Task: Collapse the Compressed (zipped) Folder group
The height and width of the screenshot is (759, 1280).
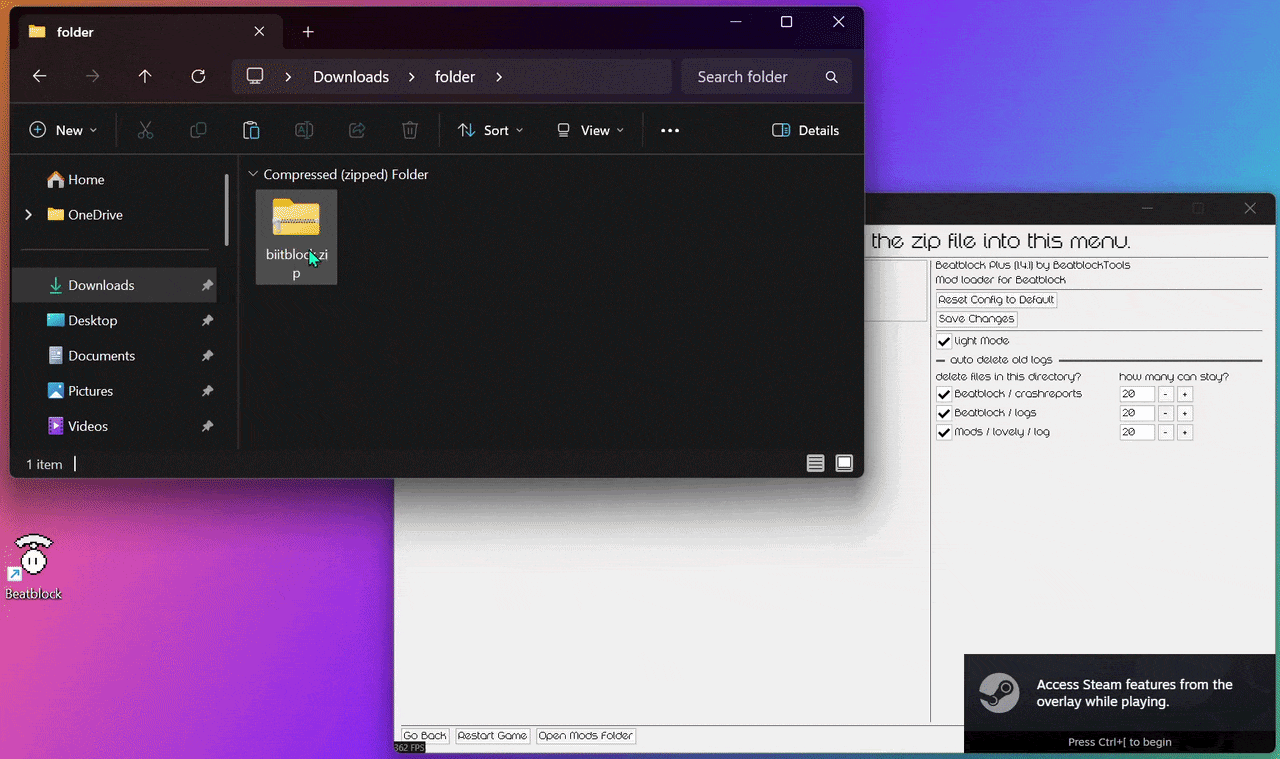Action: click(x=253, y=174)
